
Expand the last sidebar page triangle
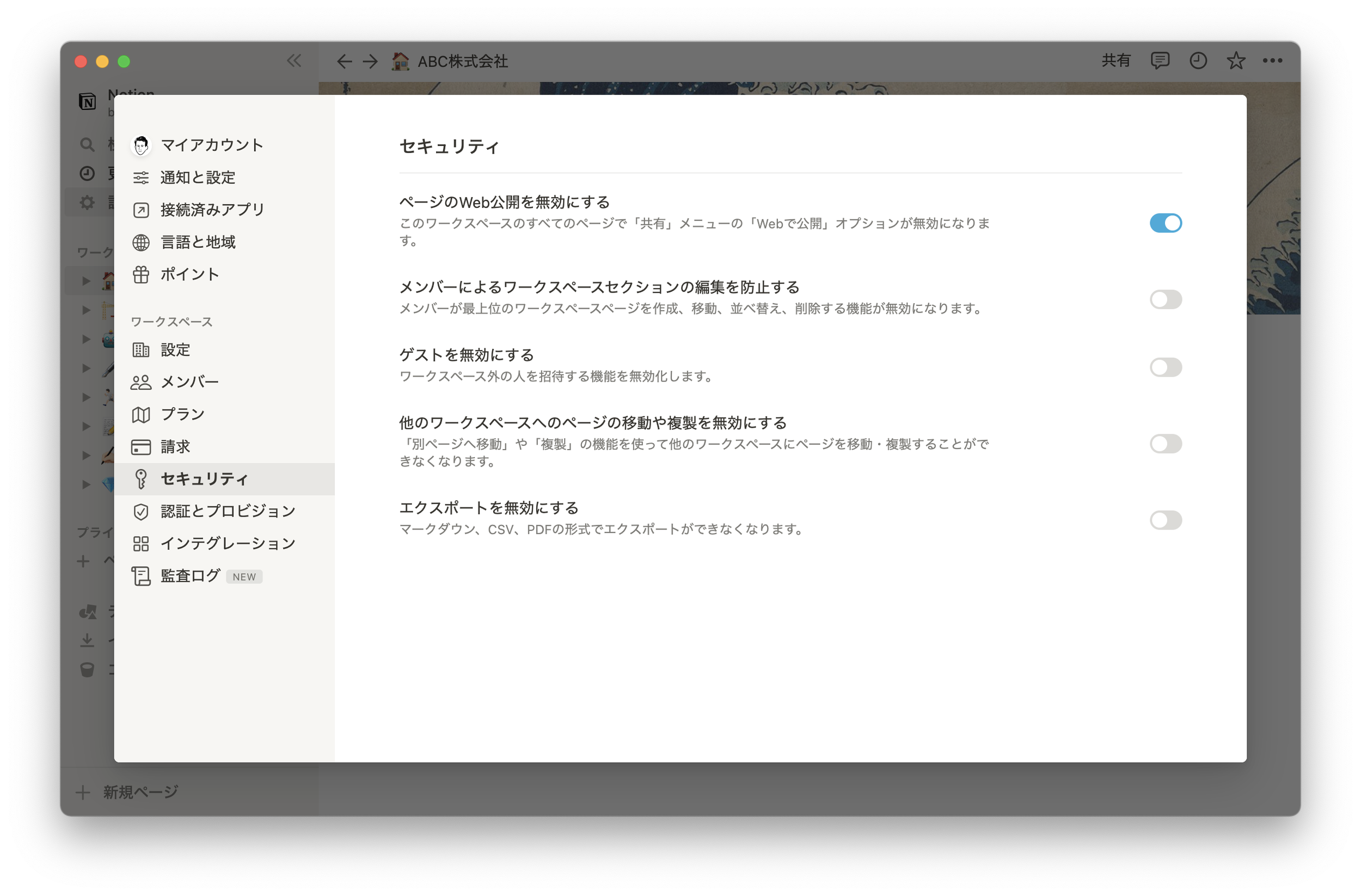pyautogui.click(x=87, y=484)
